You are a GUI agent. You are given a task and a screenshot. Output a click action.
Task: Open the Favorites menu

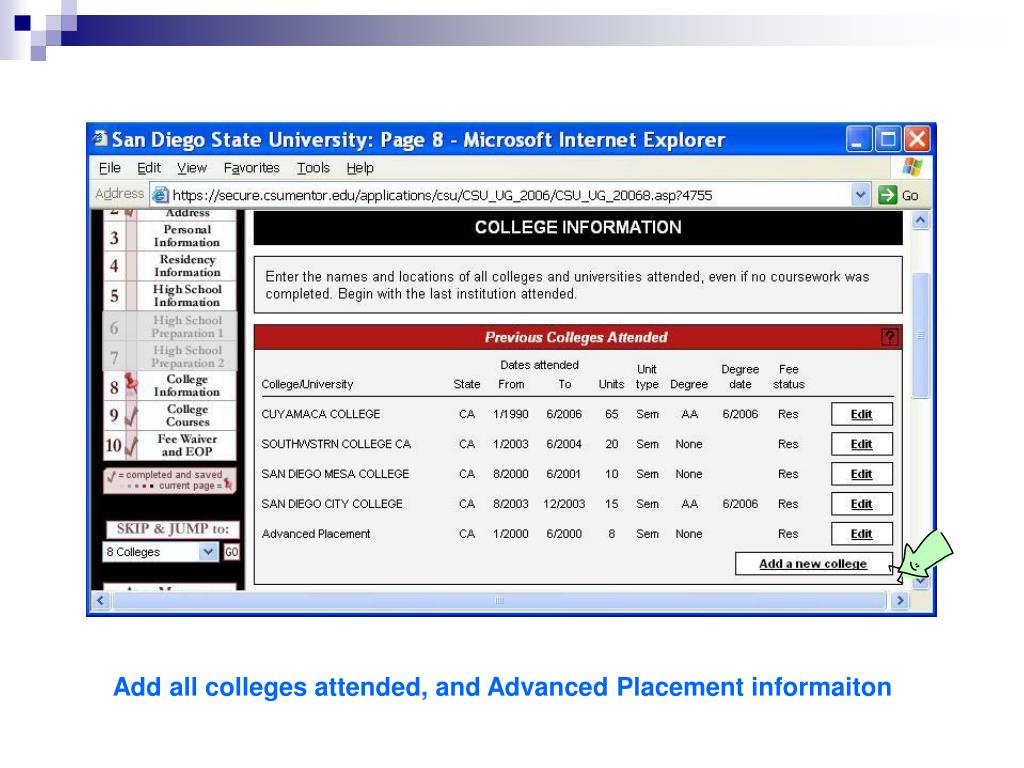251,168
